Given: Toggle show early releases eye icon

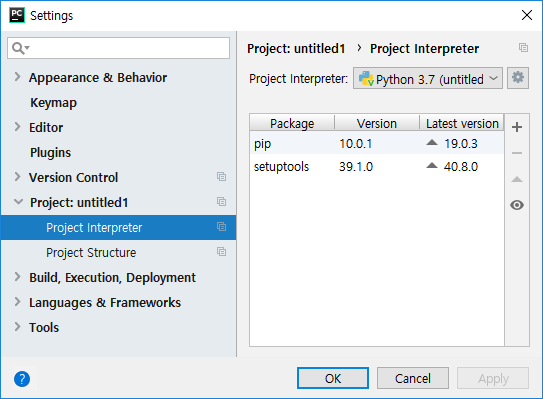Looking at the screenshot, I should (x=517, y=205).
